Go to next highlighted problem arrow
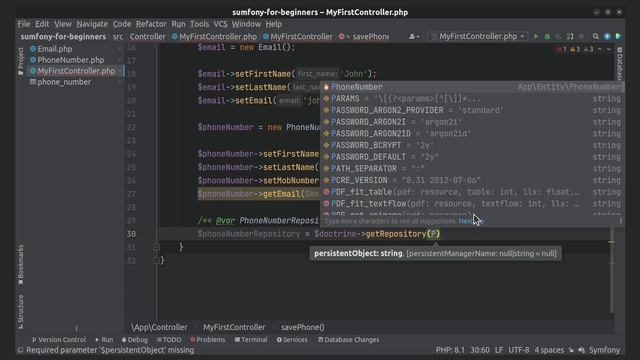This screenshot has height=360, width=640. [x=609, y=49]
